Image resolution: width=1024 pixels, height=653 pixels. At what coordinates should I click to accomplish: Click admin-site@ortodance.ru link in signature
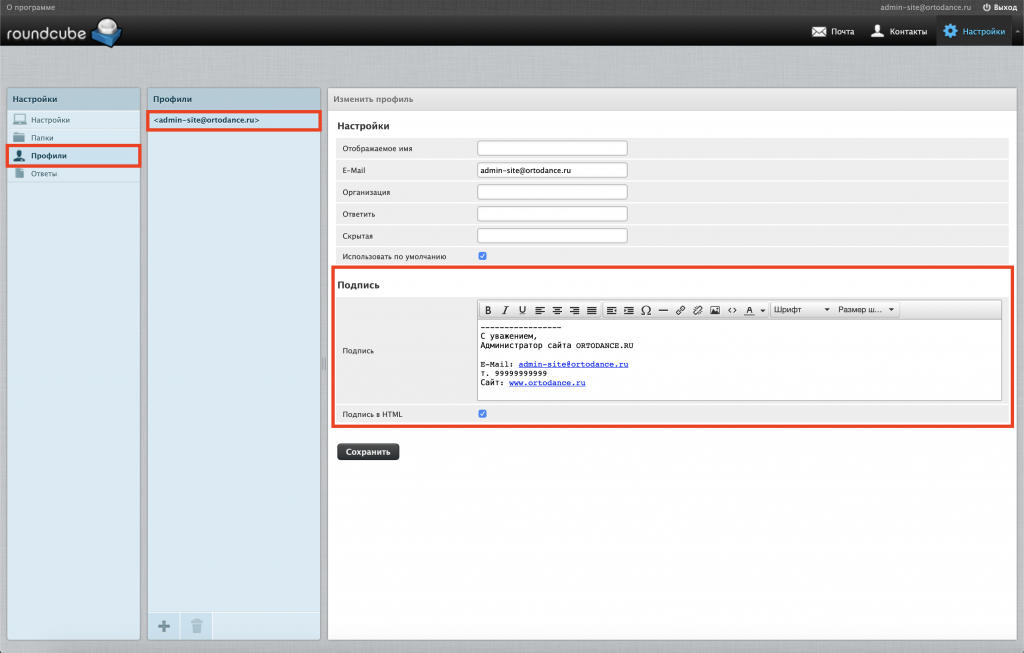[x=573, y=364]
